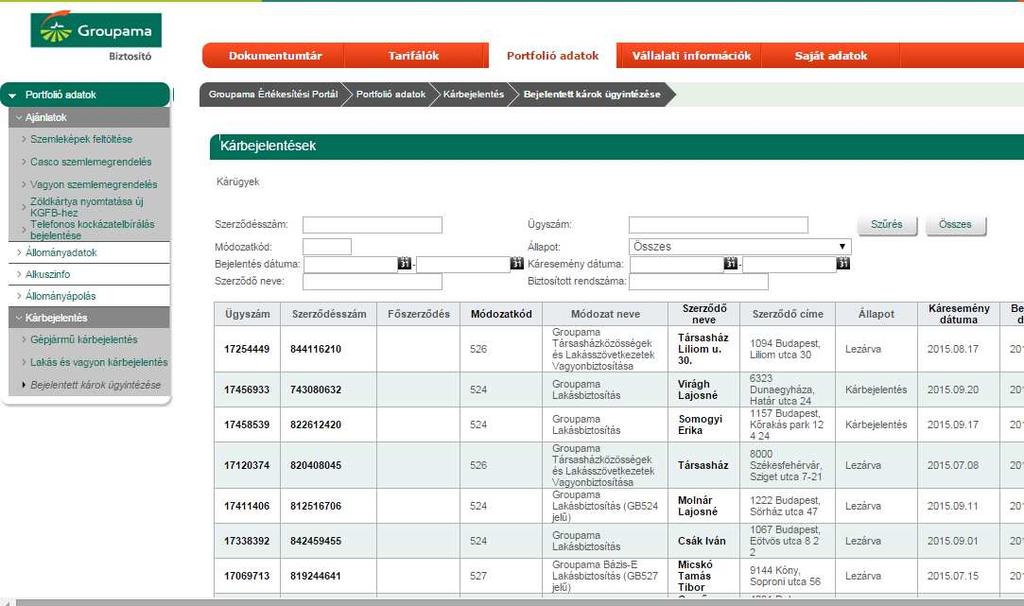This screenshot has height=606, width=1024.
Task: Click contract number 844116210
Action: click(316, 349)
